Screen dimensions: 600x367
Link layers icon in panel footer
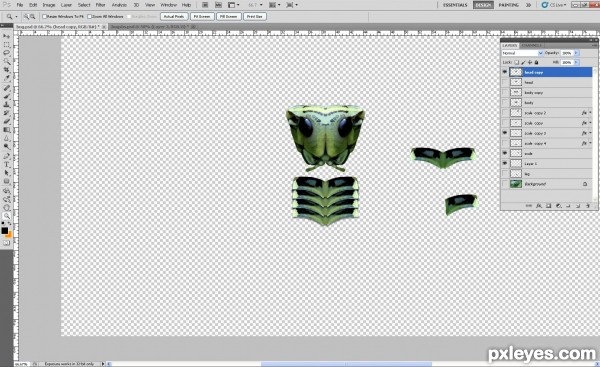529,206
